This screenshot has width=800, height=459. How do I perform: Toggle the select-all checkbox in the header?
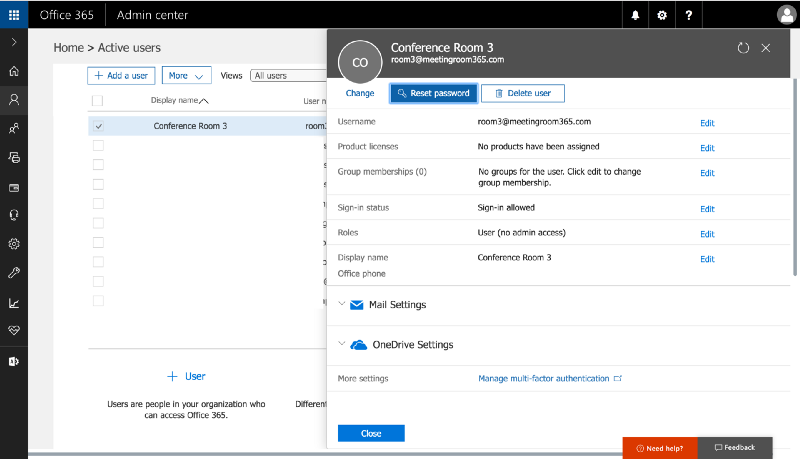[x=97, y=100]
